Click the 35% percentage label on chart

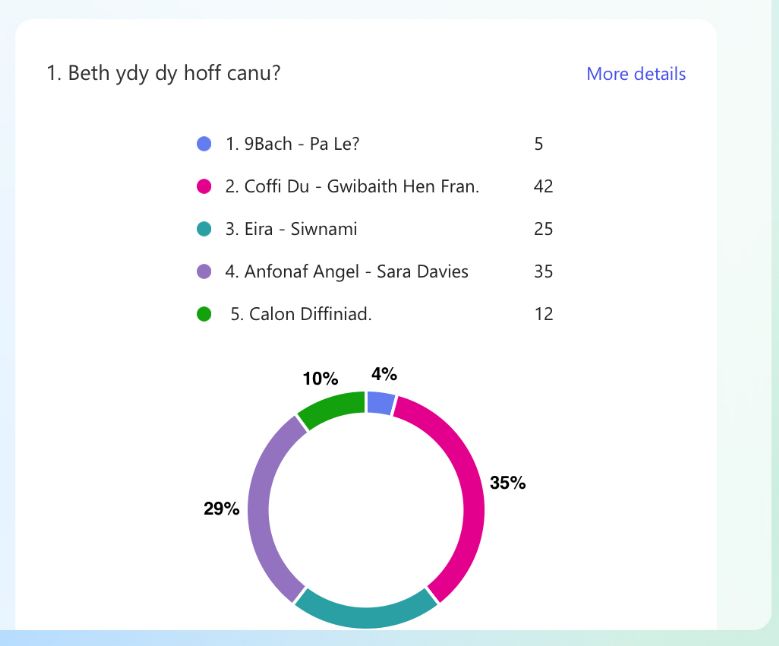pos(507,483)
